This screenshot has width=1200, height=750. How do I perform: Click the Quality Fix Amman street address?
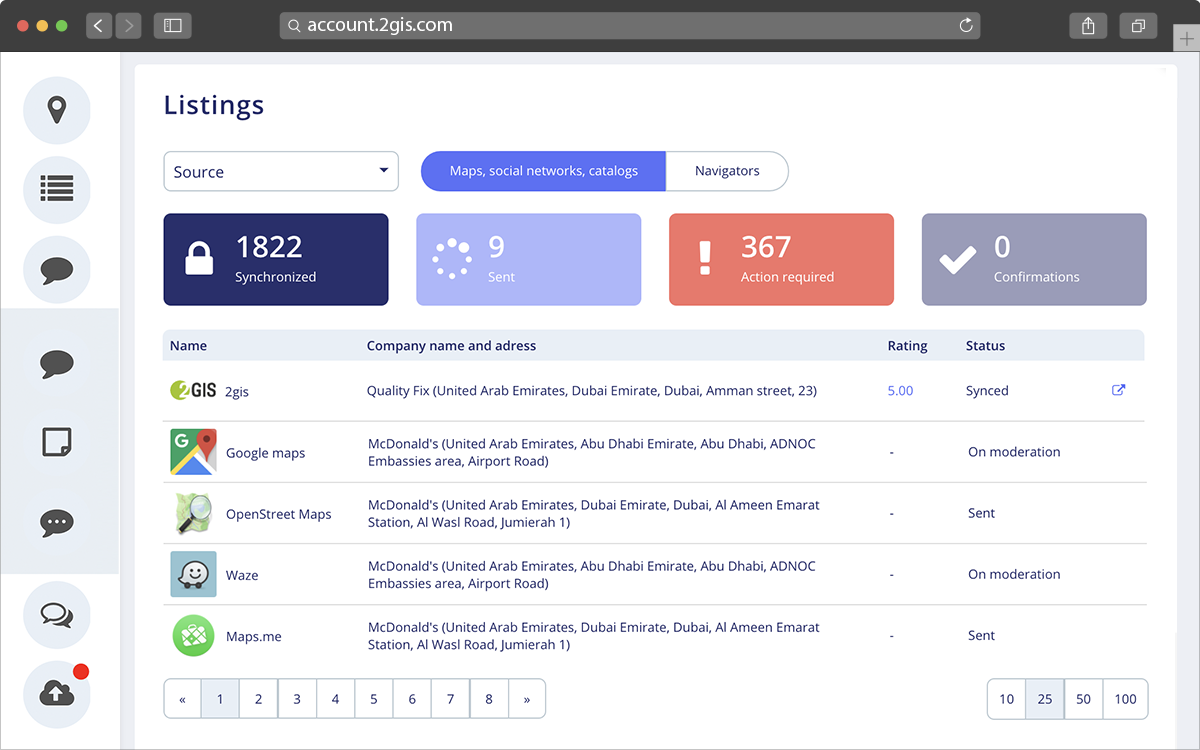click(592, 391)
